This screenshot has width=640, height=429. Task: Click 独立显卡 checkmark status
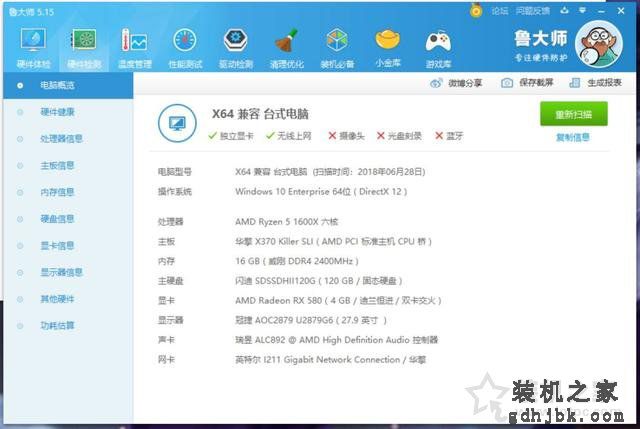click(231, 136)
